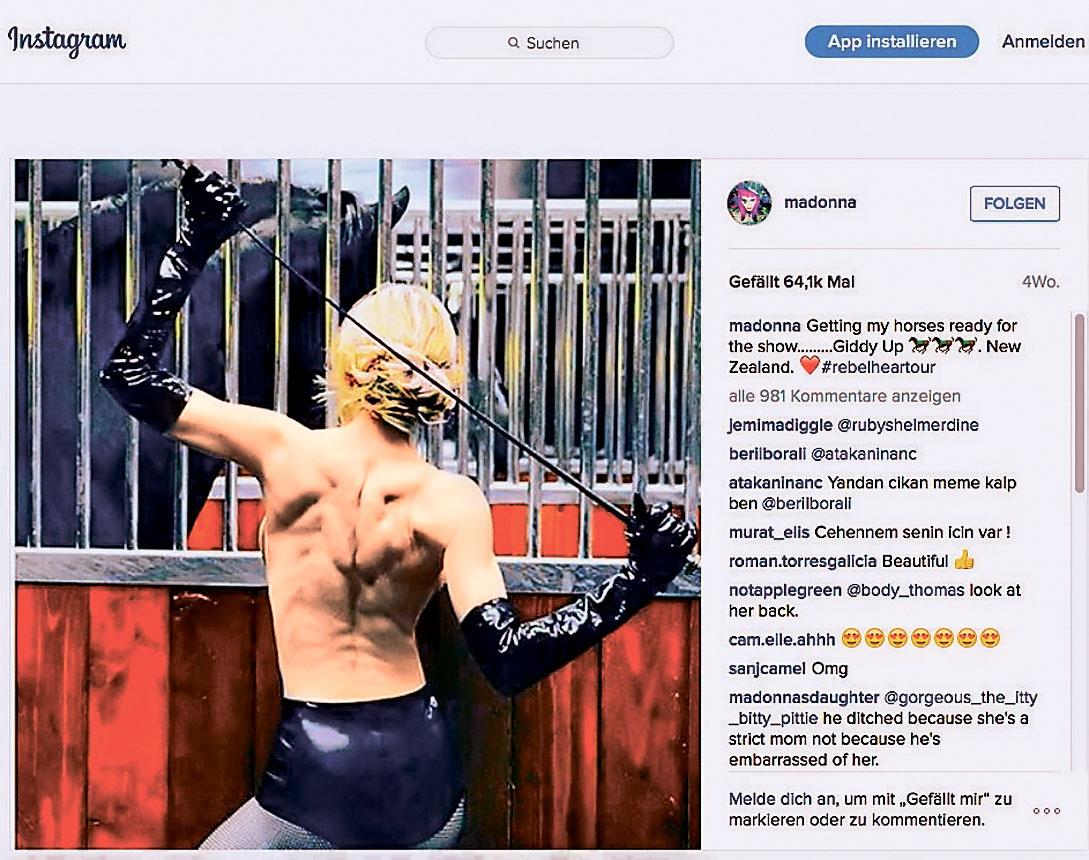Click the Gefällt 64,1k Mal likes count
This screenshot has height=860, width=1089.
click(x=792, y=282)
